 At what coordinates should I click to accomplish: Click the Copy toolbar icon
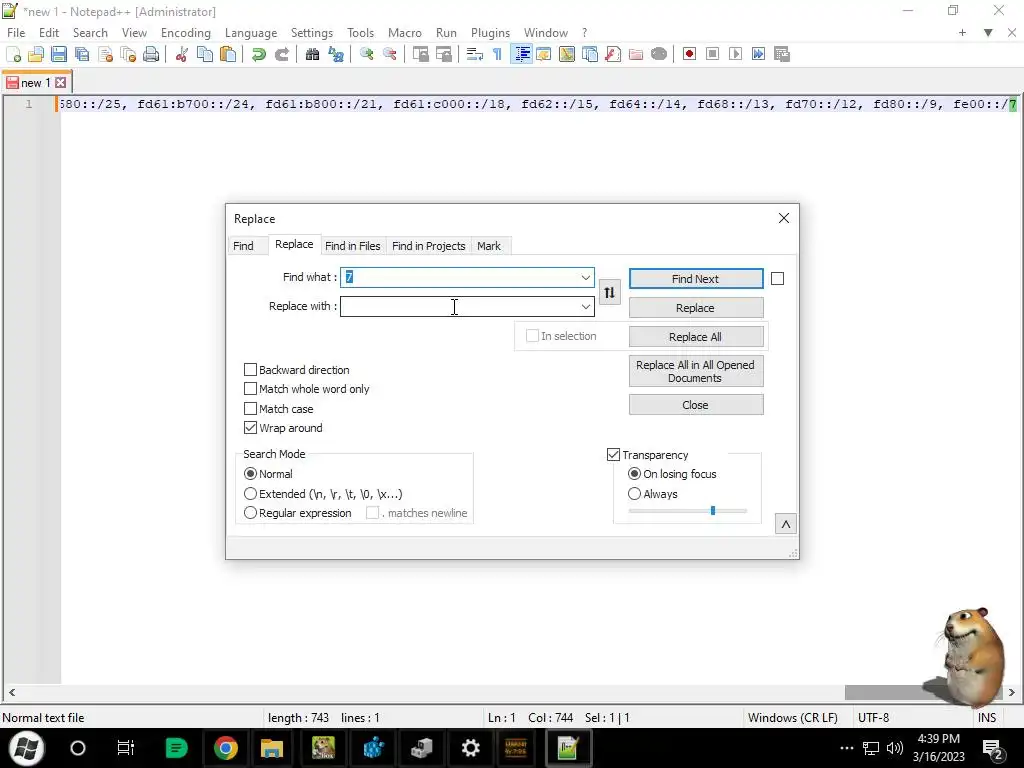tap(205, 54)
